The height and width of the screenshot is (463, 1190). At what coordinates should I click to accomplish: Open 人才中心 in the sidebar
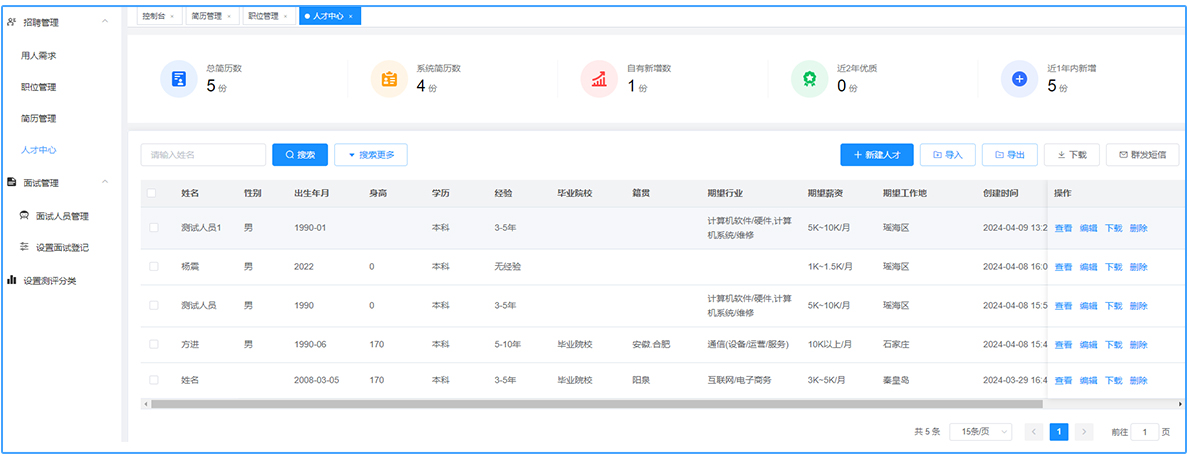(39, 150)
